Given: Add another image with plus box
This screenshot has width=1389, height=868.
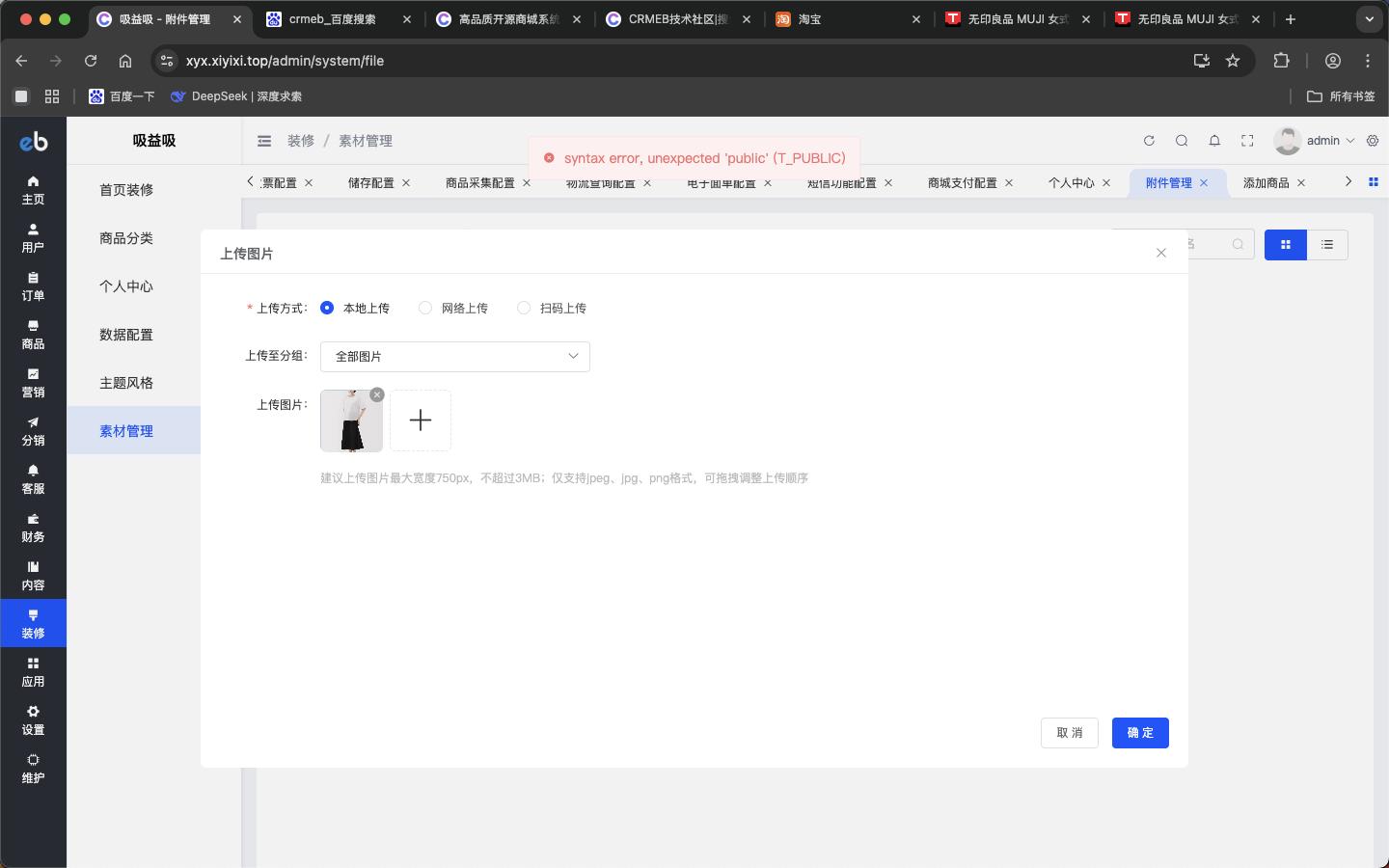Looking at the screenshot, I should [x=421, y=420].
